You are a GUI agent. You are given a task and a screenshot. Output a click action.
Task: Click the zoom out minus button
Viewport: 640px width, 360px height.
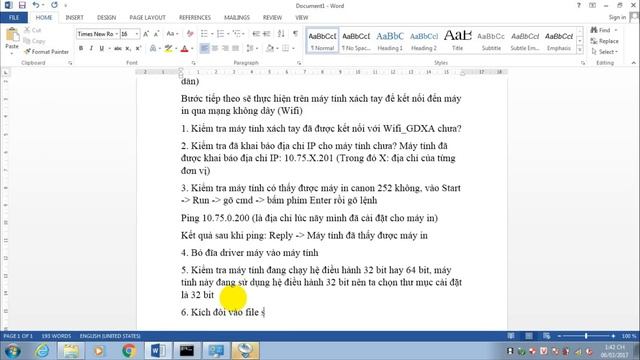click(560, 336)
